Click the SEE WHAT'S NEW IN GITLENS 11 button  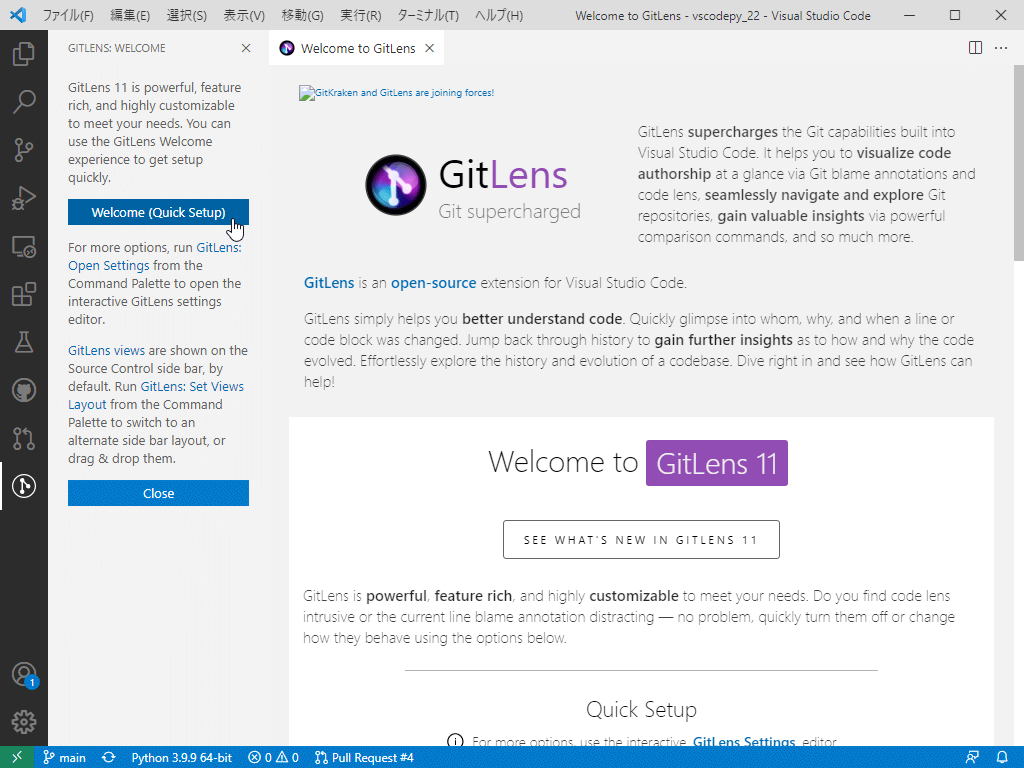(641, 539)
